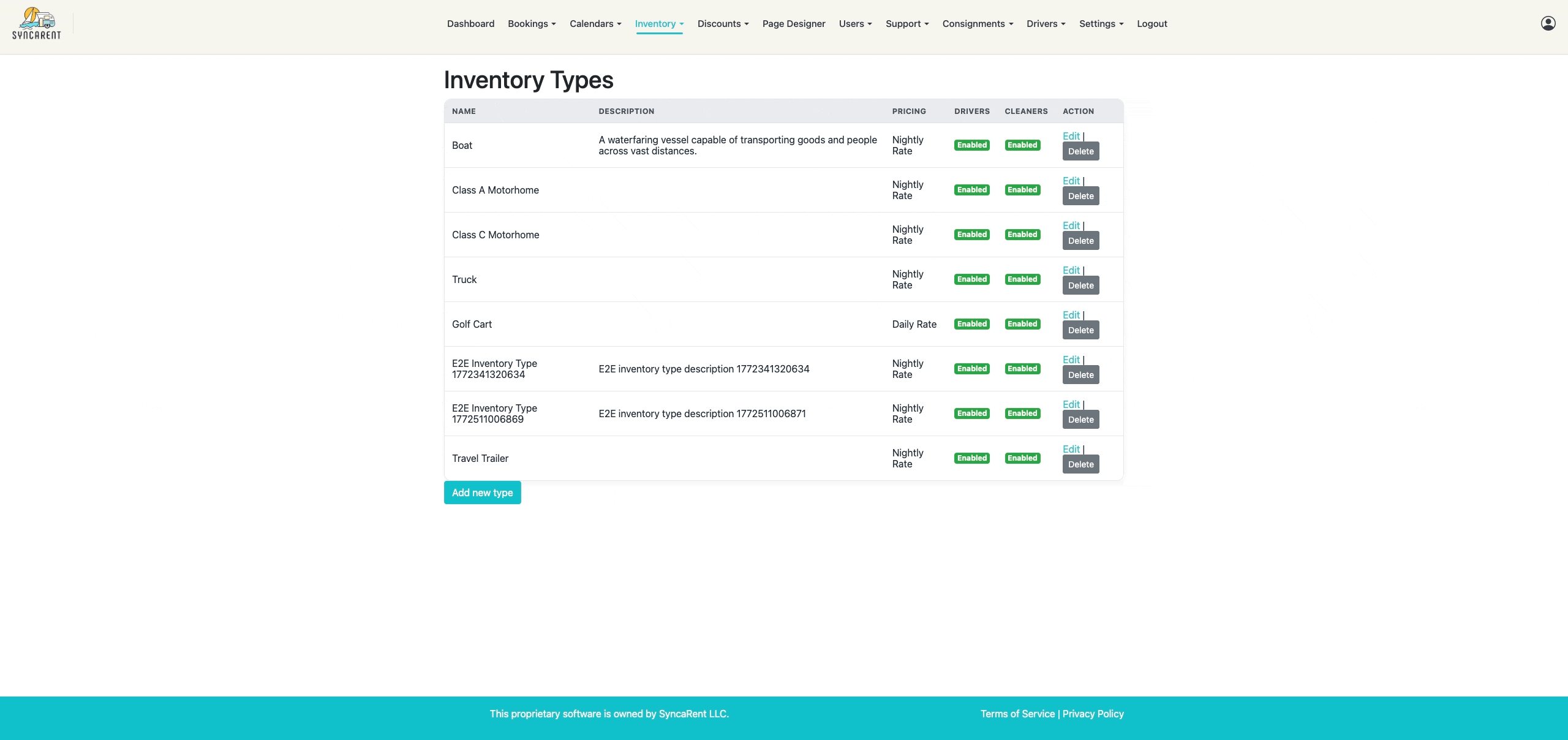Expand the Support dropdown menu

pyautogui.click(x=907, y=24)
